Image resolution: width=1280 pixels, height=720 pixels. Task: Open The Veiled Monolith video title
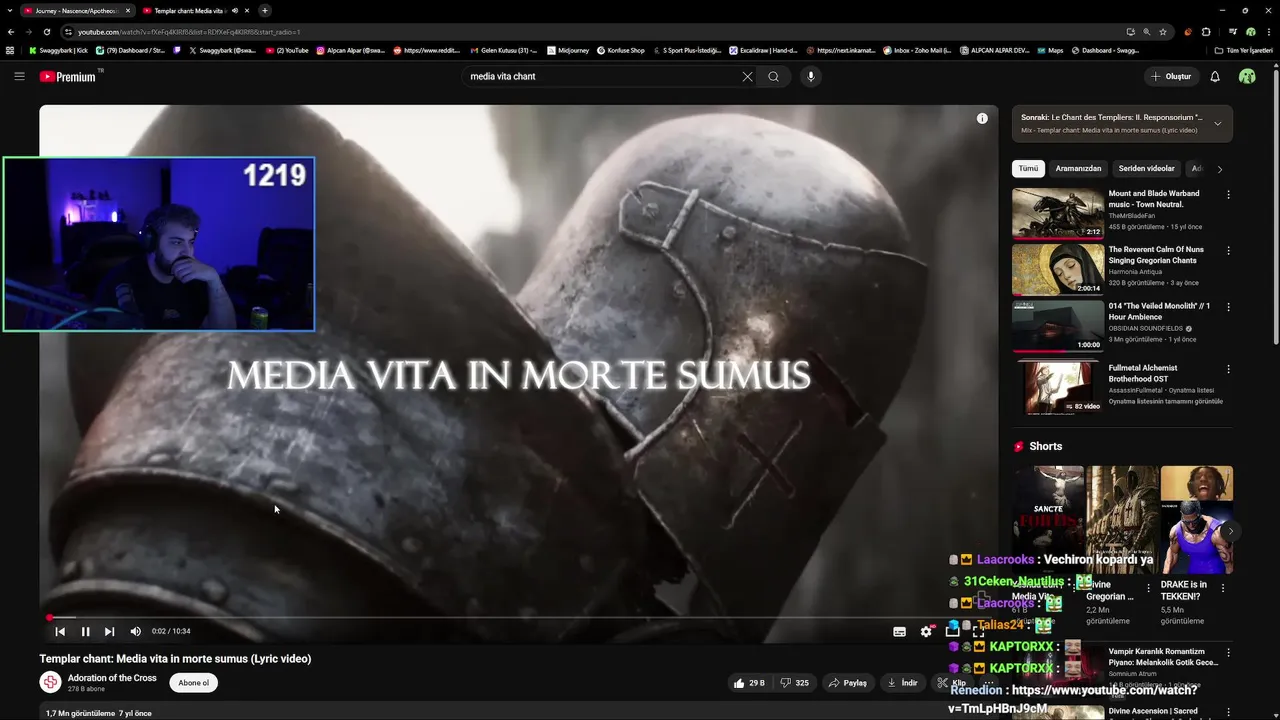[x=1160, y=311]
